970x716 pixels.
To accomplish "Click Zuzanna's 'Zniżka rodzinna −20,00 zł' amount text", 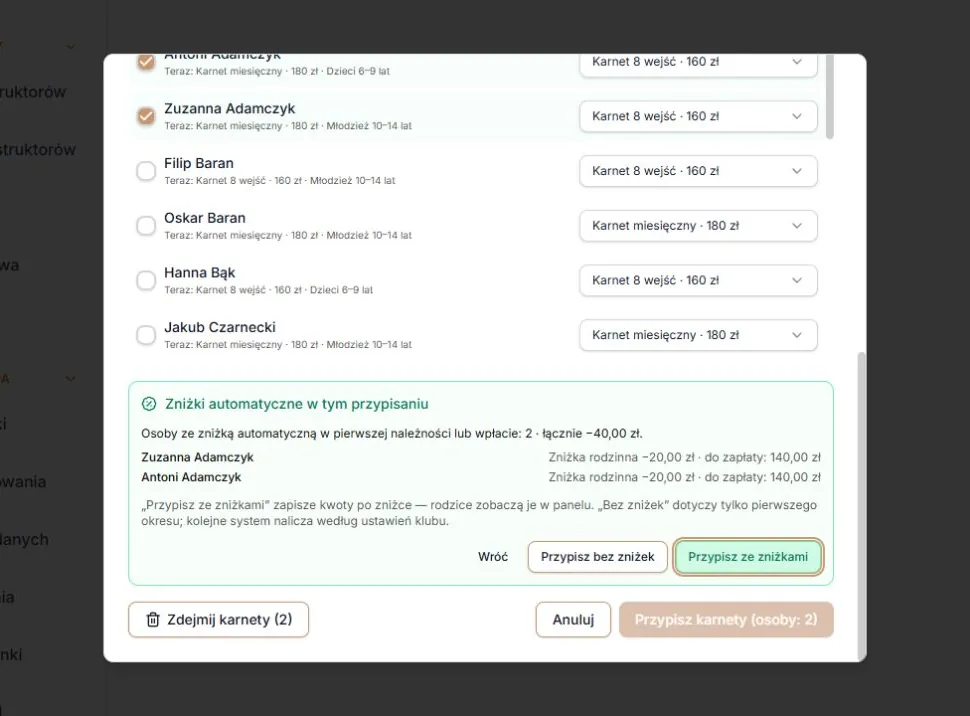I will (x=621, y=457).
